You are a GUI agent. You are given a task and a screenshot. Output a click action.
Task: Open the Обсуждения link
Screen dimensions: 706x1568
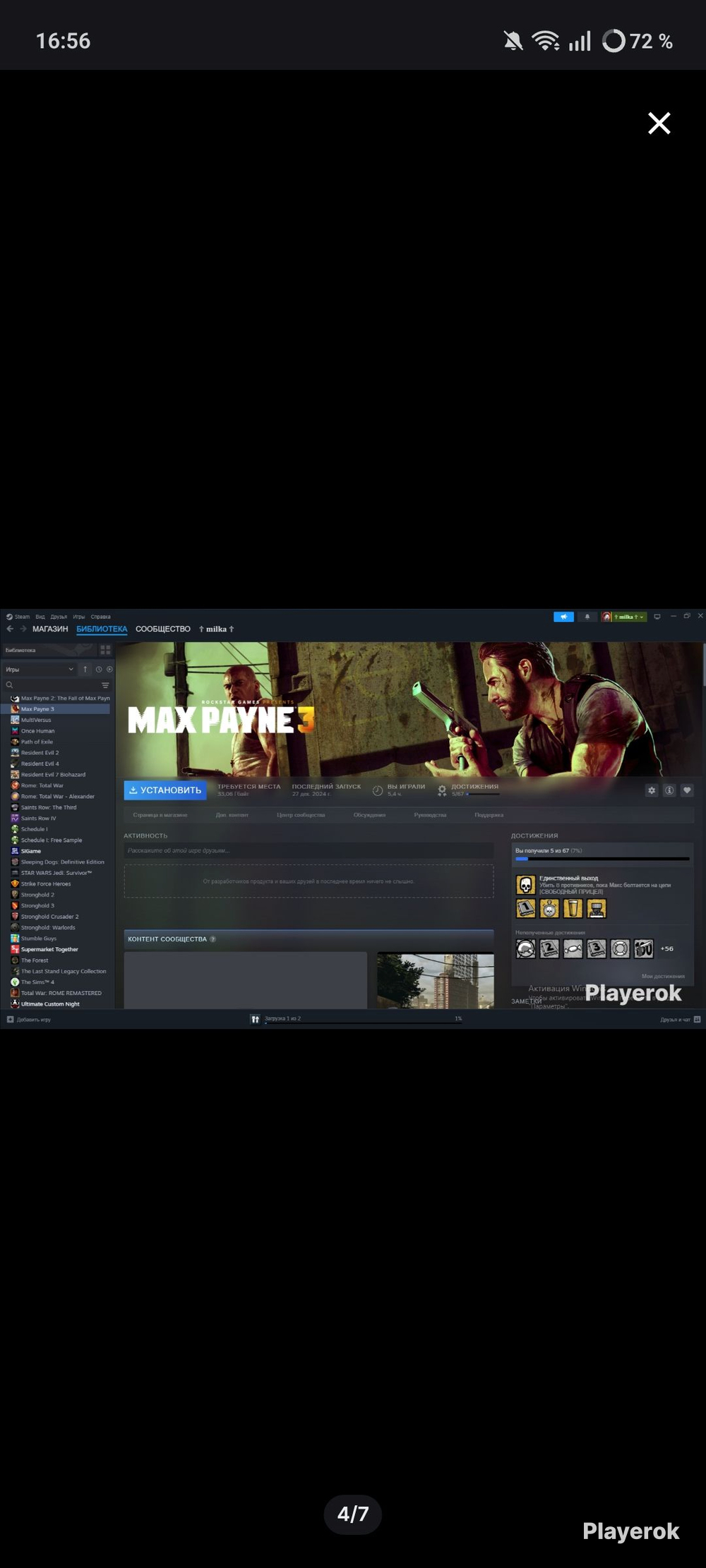[x=369, y=815]
